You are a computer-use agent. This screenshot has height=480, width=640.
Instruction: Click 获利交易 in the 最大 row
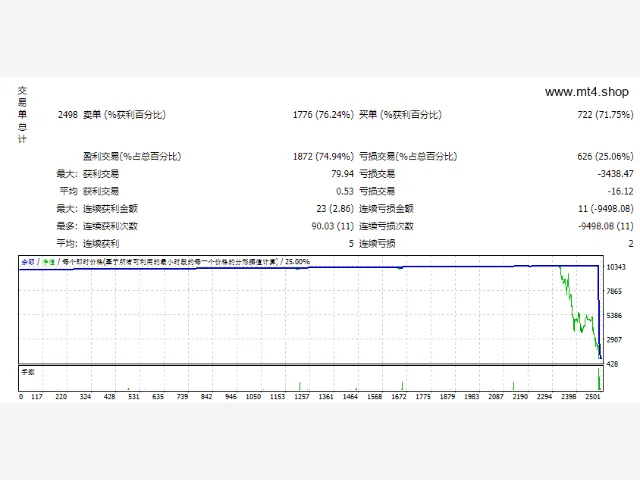coord(101,174)
